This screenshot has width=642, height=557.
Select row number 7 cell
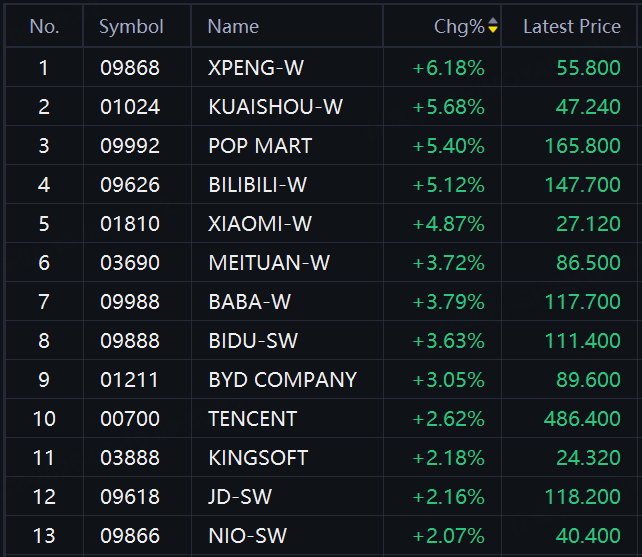[44, 302]
